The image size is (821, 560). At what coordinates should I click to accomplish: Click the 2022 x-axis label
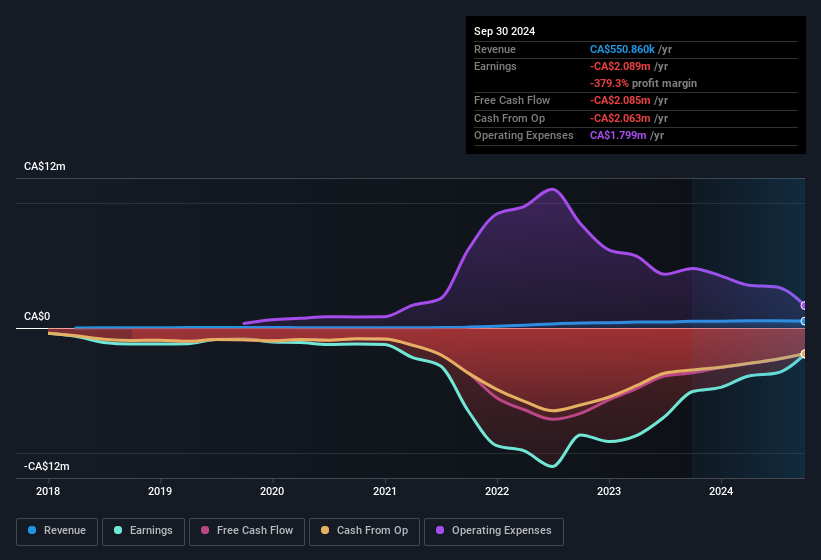[497, 491]
